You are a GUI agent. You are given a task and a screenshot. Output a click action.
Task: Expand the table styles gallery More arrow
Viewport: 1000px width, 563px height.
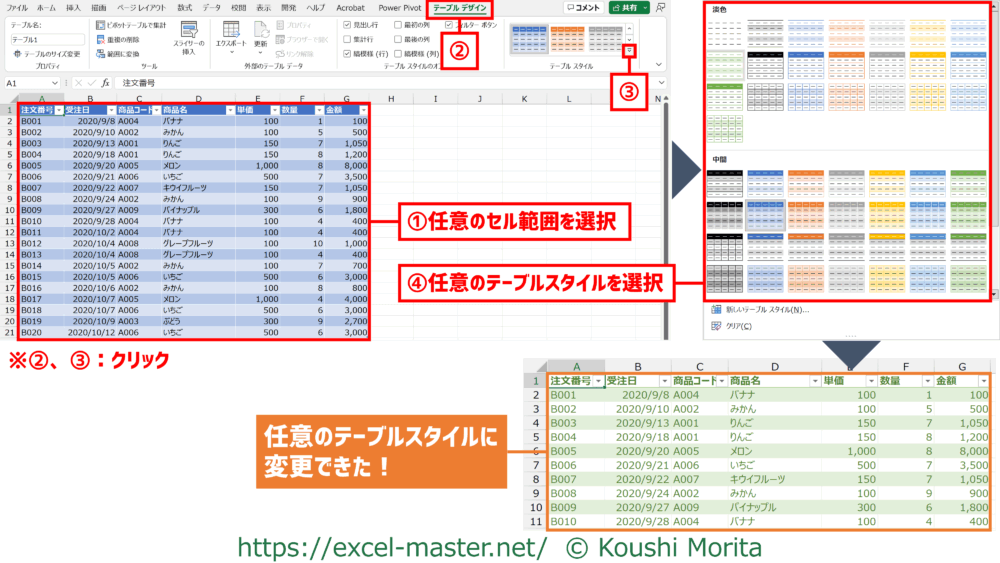click(629, 50)
